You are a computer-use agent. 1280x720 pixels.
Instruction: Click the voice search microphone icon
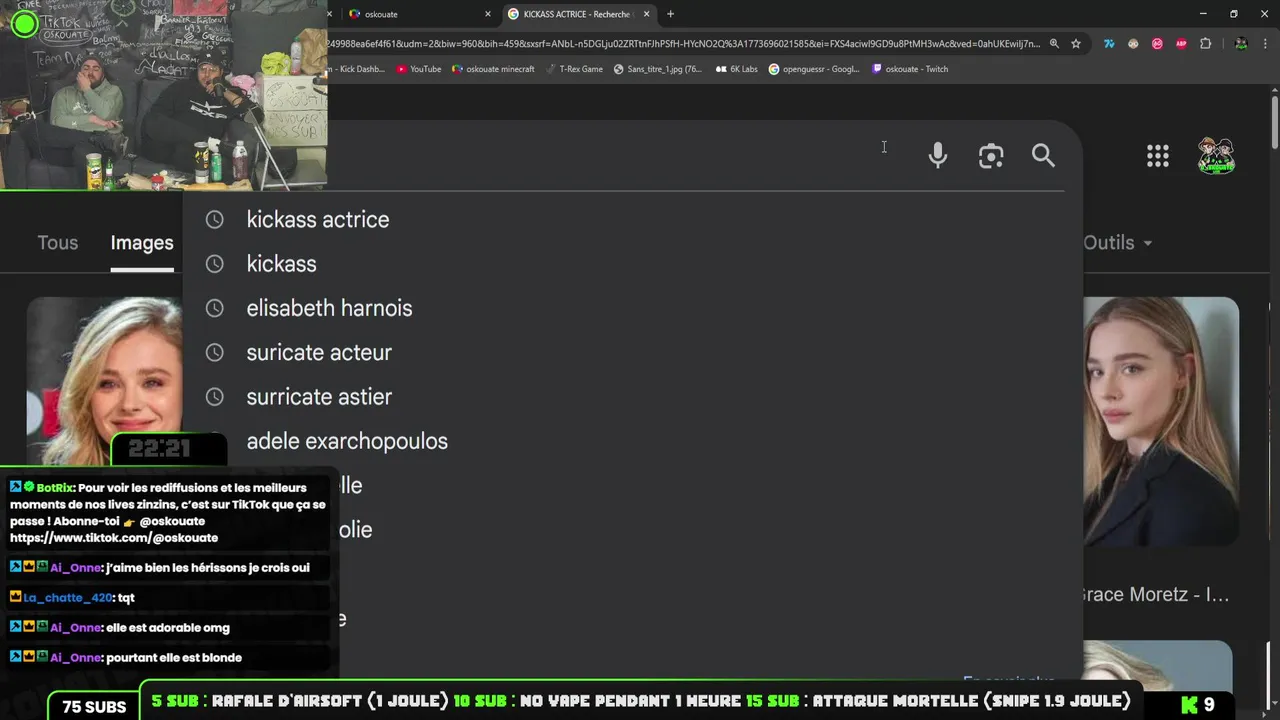[x=937, y=155]
